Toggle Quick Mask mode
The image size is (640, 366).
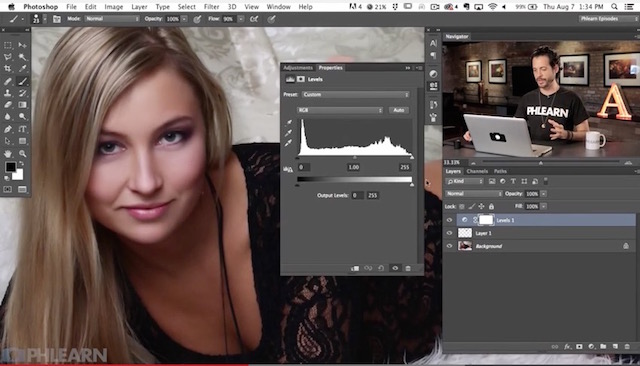(8, 189)
